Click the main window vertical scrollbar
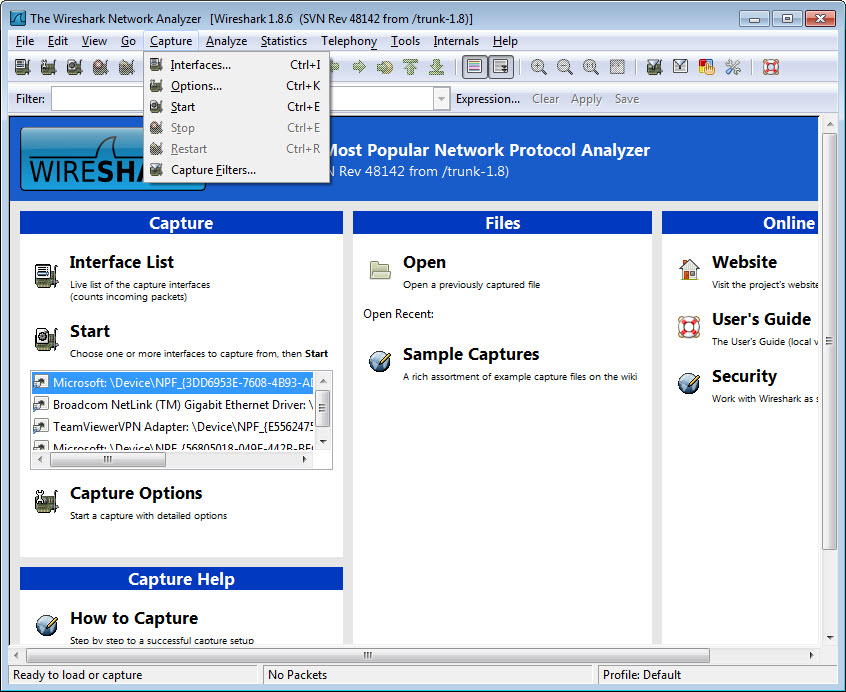This screenshot has height=692, width=846. (829, 340)
